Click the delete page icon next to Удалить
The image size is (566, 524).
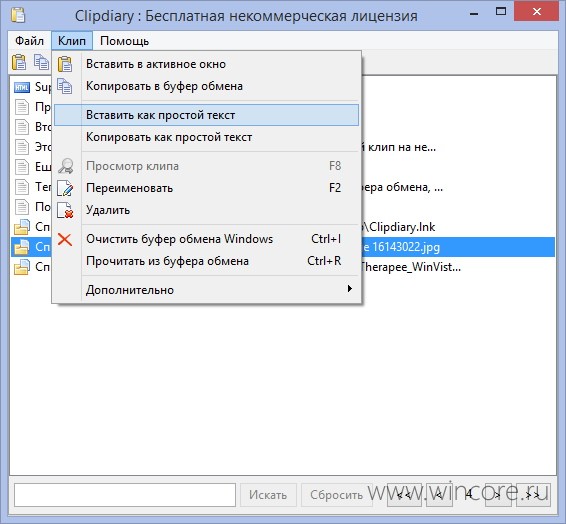(x=65, y=210)
